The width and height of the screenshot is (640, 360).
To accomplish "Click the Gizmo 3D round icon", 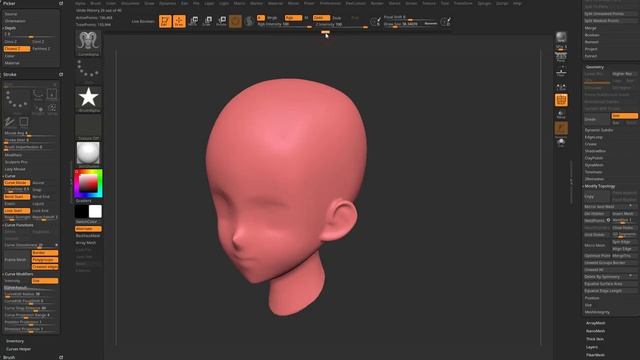I will [x=235, y=21].
